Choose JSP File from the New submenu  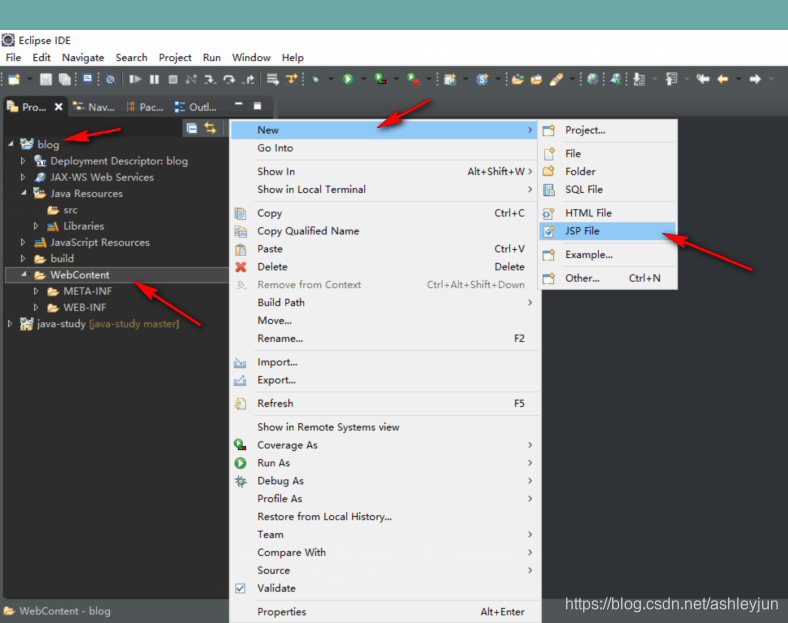pos(607,231)
